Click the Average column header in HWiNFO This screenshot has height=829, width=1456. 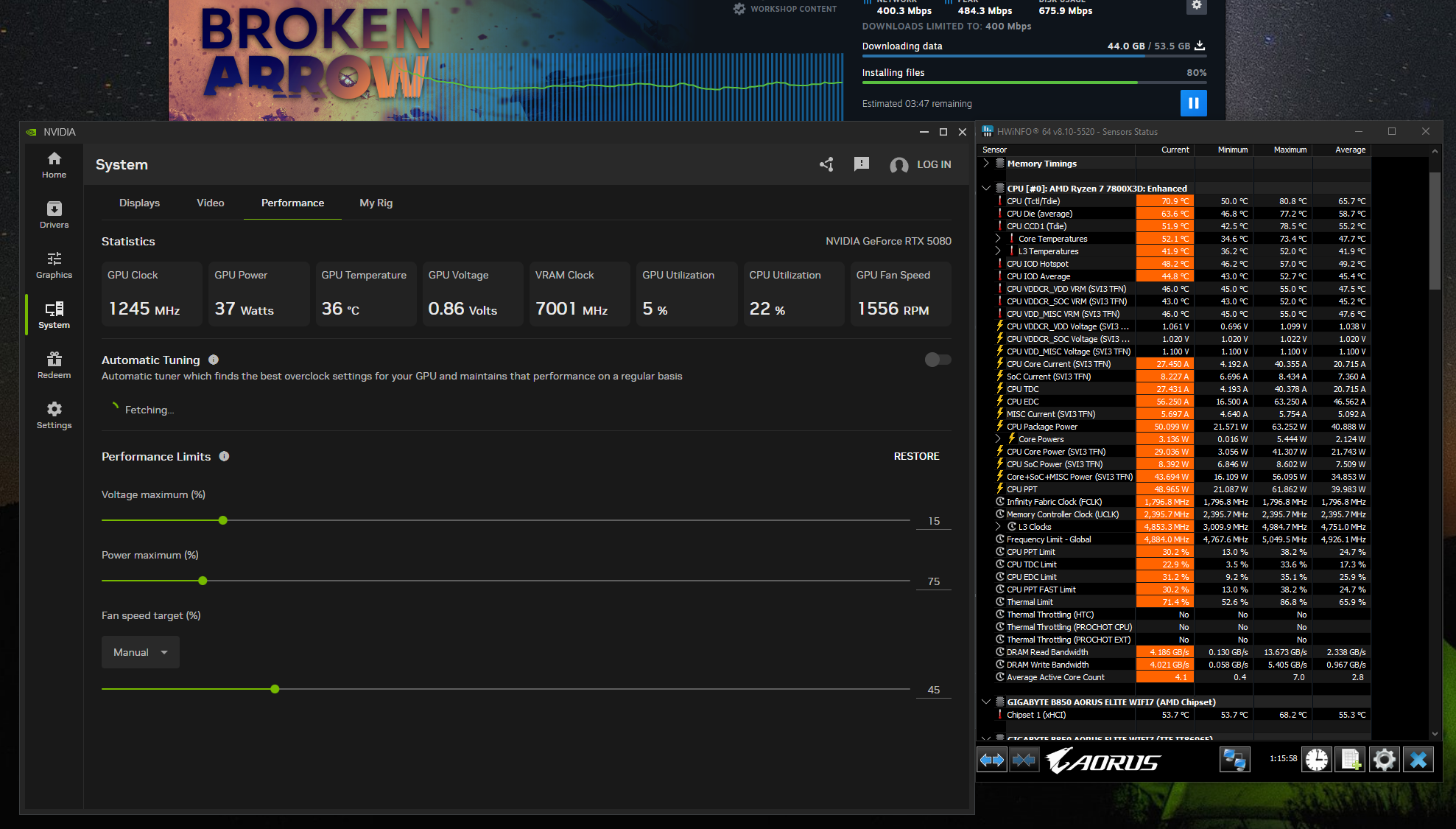pyautogui.click(x=1342, y=150)
